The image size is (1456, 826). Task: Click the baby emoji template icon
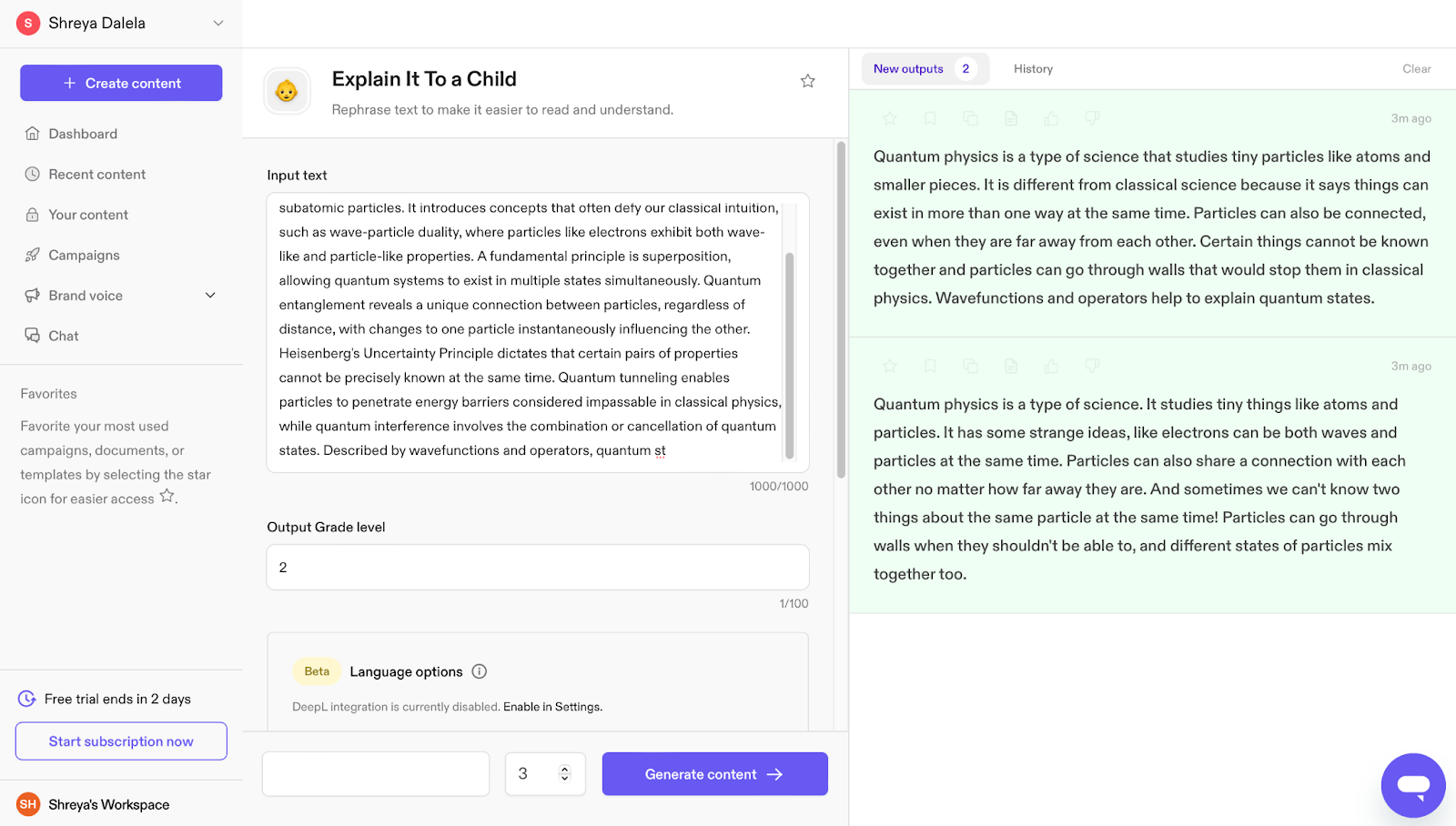click(x=287, y=91)
